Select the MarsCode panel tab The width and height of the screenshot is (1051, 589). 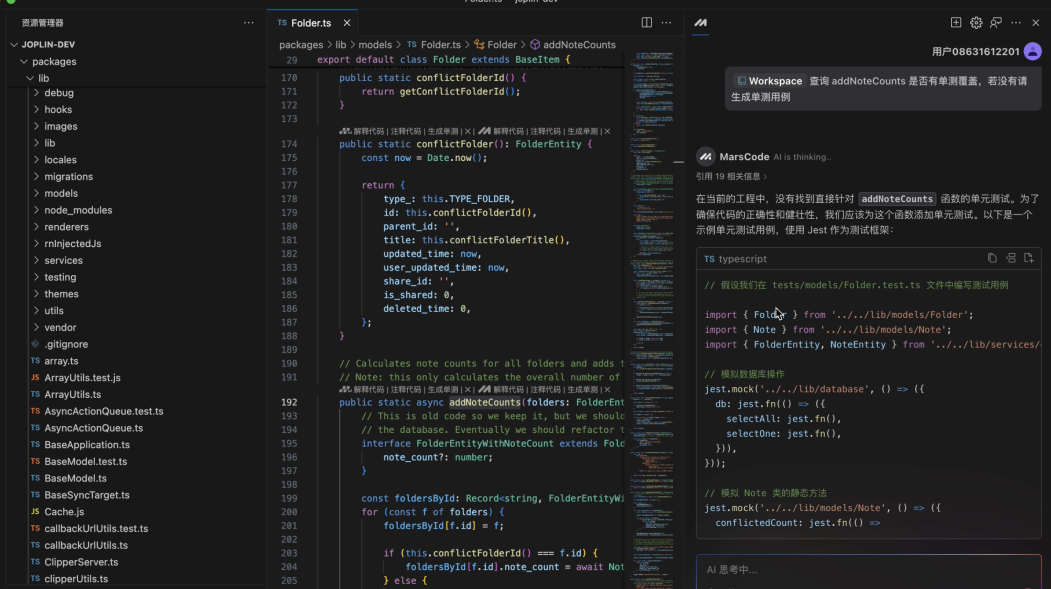click(701, 23)
